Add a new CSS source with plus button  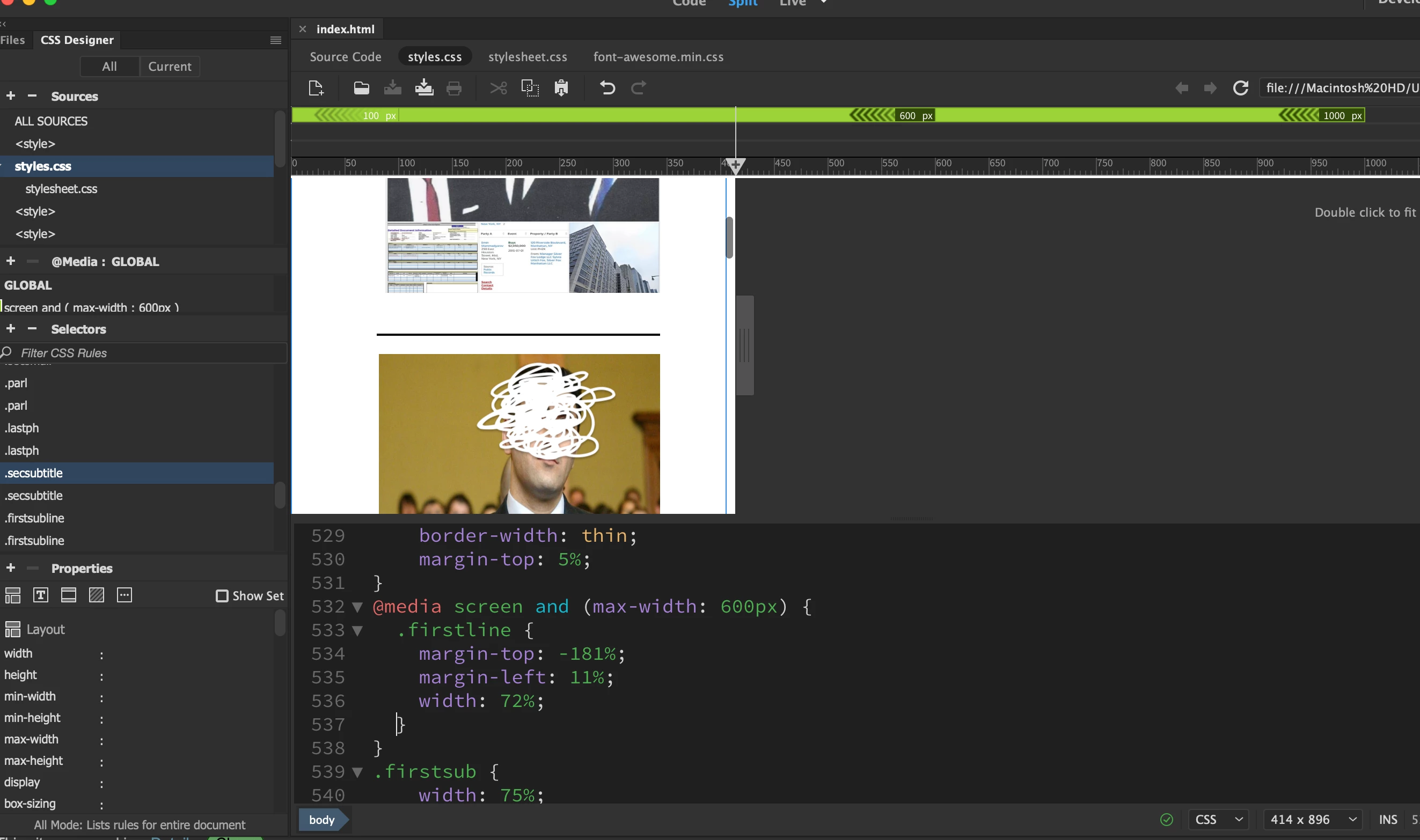(11, 96)
